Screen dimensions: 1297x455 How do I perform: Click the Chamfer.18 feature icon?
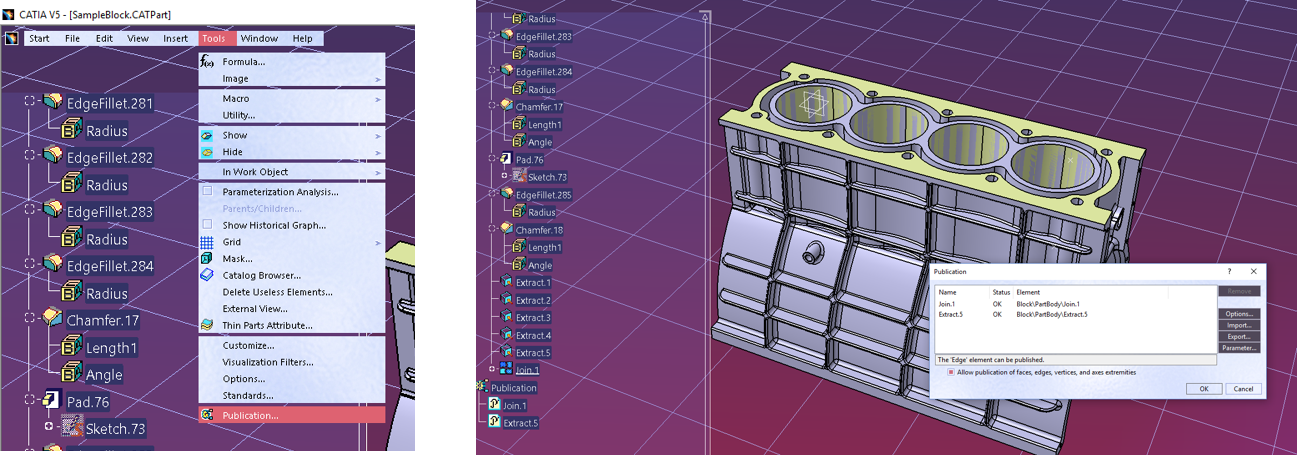(506, 230)
